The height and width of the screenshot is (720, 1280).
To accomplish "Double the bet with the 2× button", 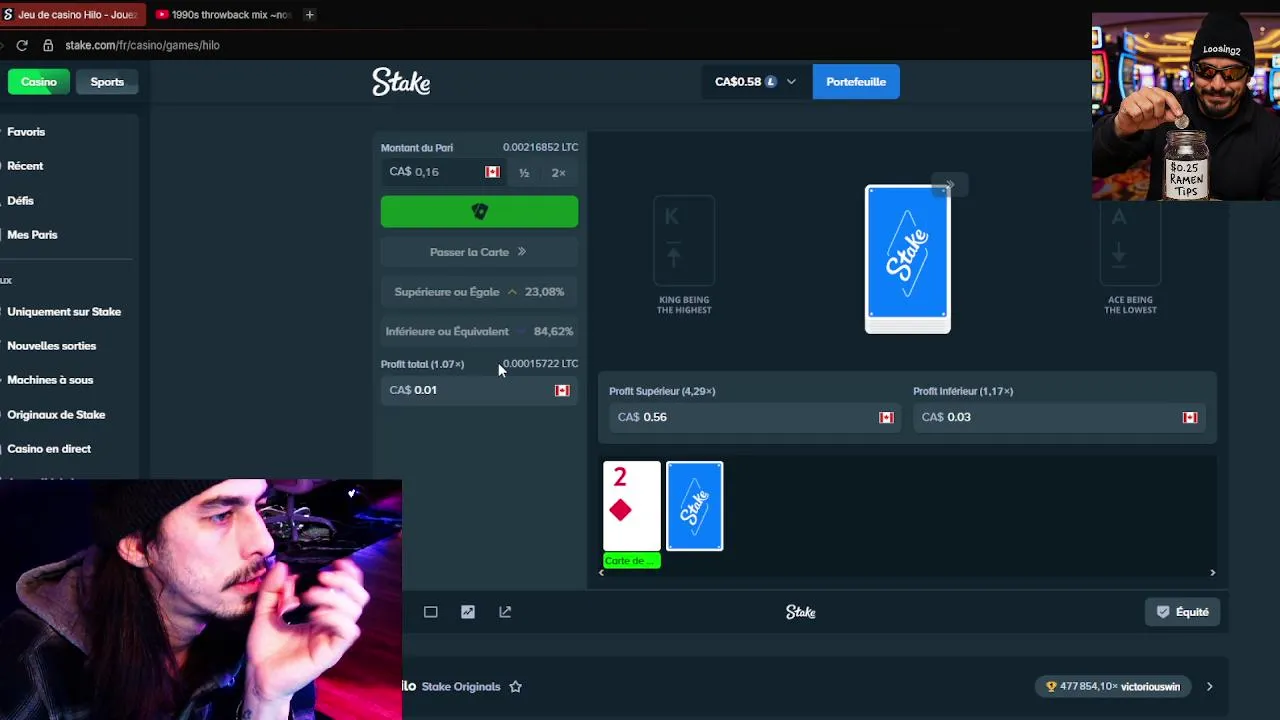I will coord(558,173).
